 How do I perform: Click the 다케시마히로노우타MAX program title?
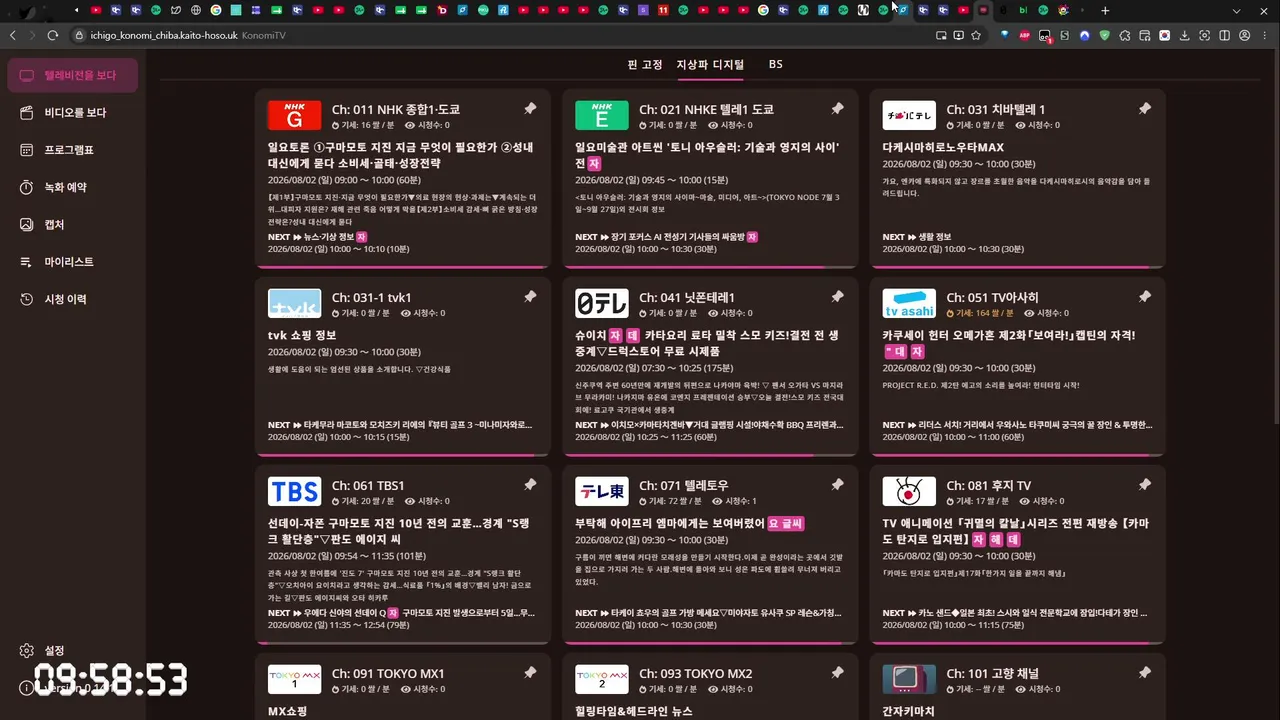tap(943, 147)
